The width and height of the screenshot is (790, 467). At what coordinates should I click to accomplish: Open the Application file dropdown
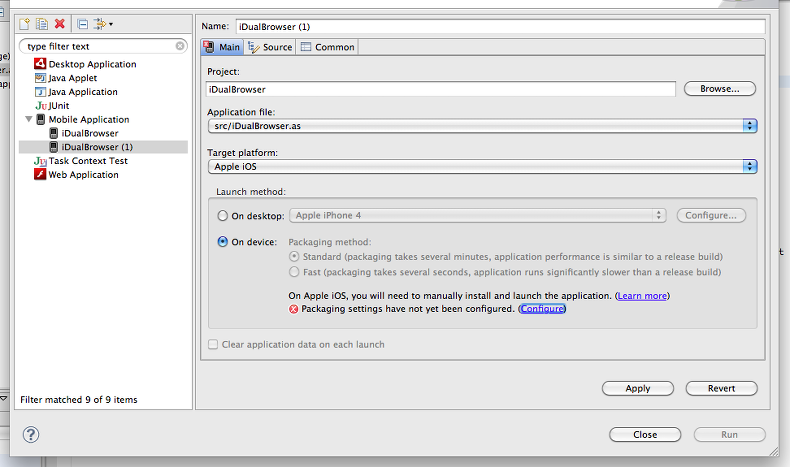click(x=483, y=126)
